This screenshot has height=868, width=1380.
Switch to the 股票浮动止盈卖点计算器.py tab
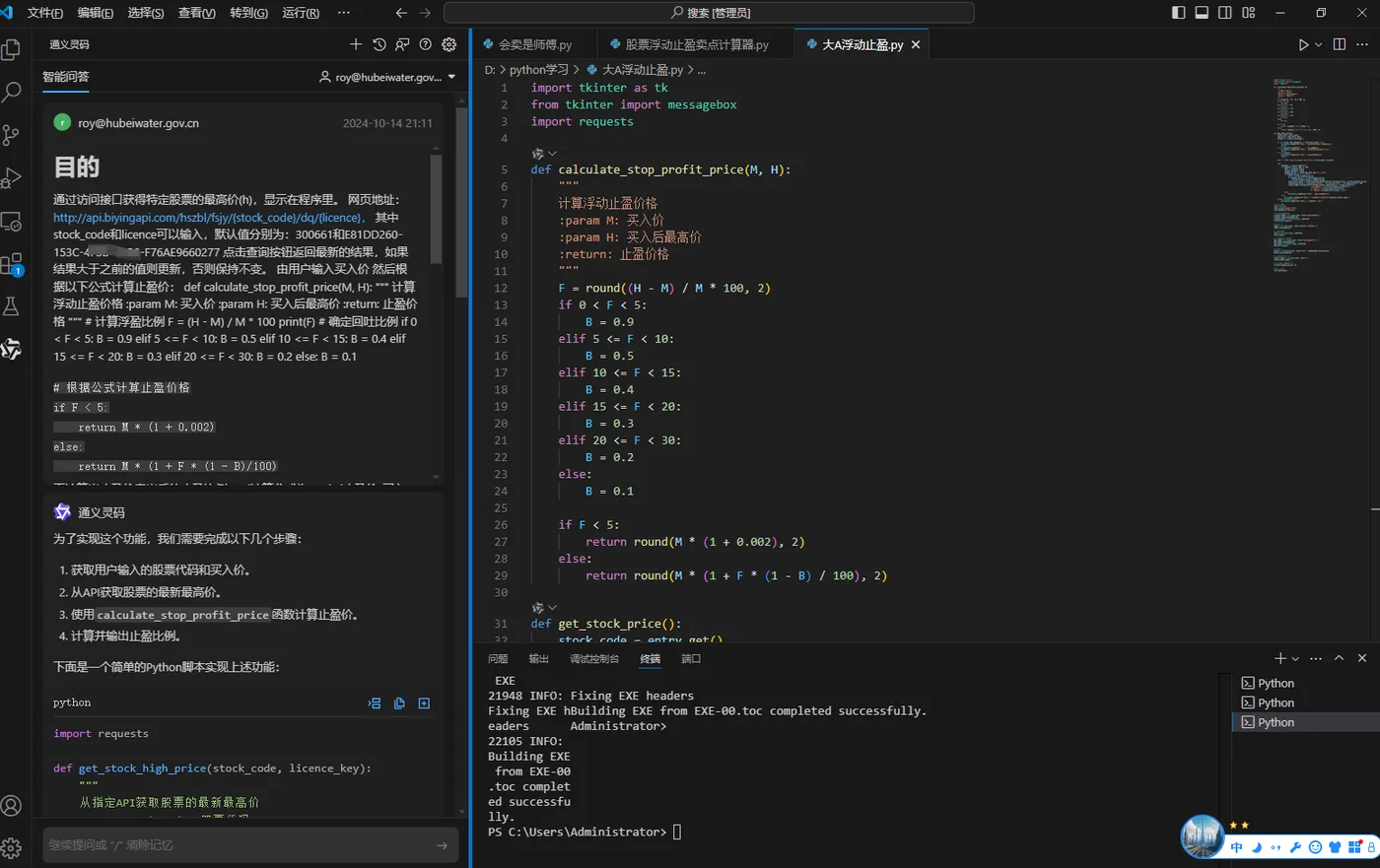point(696,44)
